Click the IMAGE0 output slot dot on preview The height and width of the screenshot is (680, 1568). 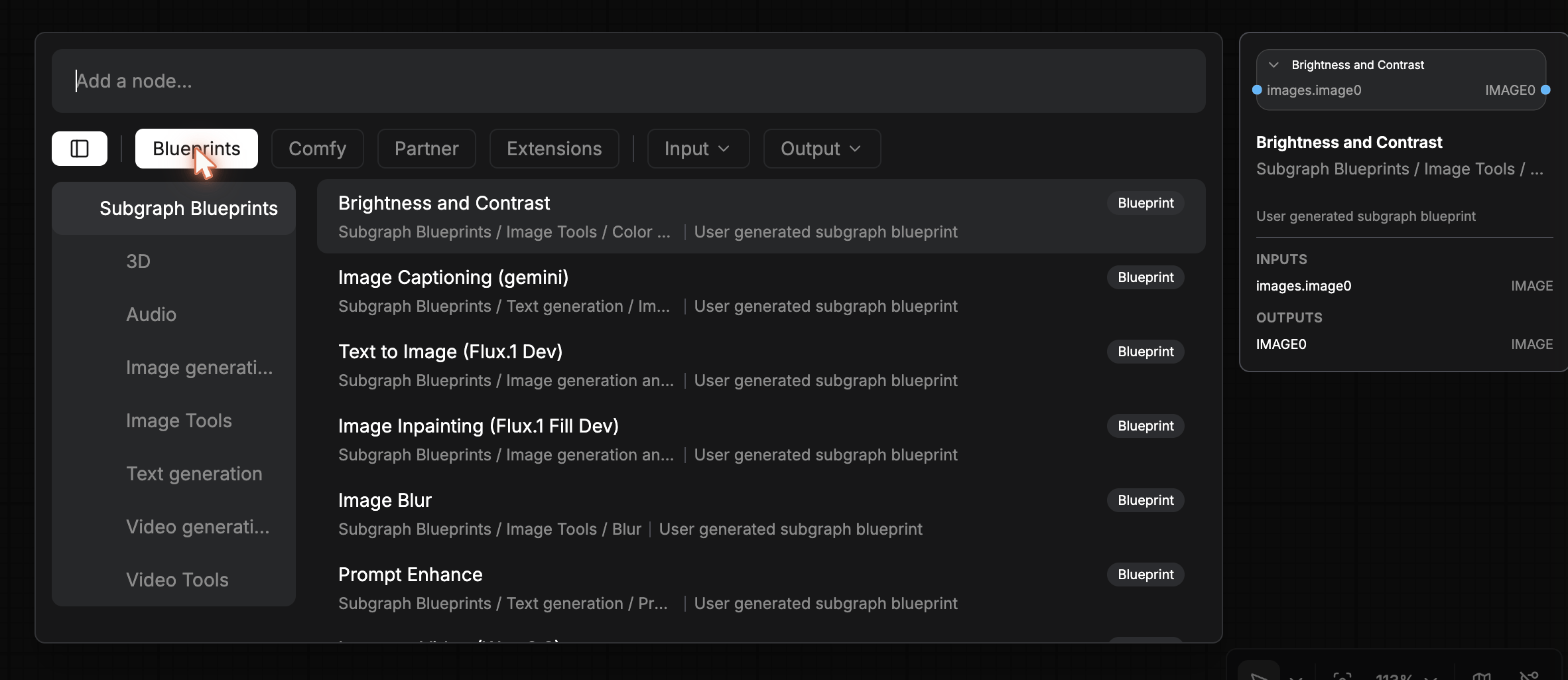pos(1545,90)
